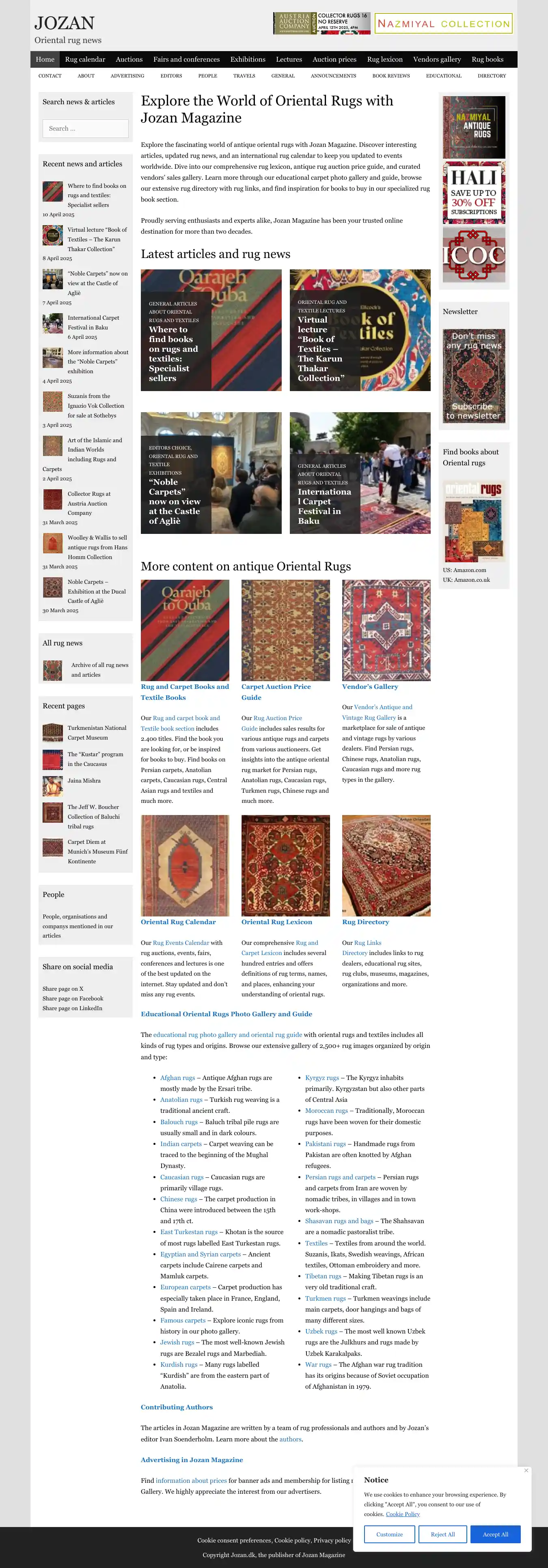Open the Afghan rugs gallery link
This screenshot has height=1568, width=548.
point(178,1078)
